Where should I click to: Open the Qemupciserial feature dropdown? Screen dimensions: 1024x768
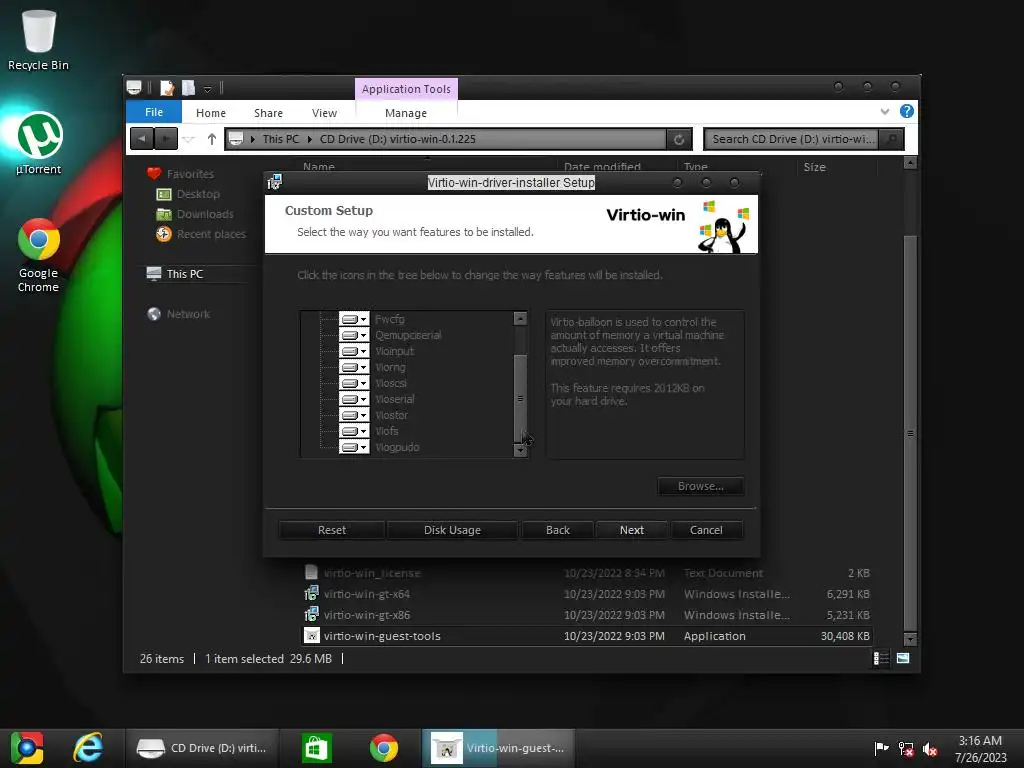pyautogui.click(x=354, y=335)
